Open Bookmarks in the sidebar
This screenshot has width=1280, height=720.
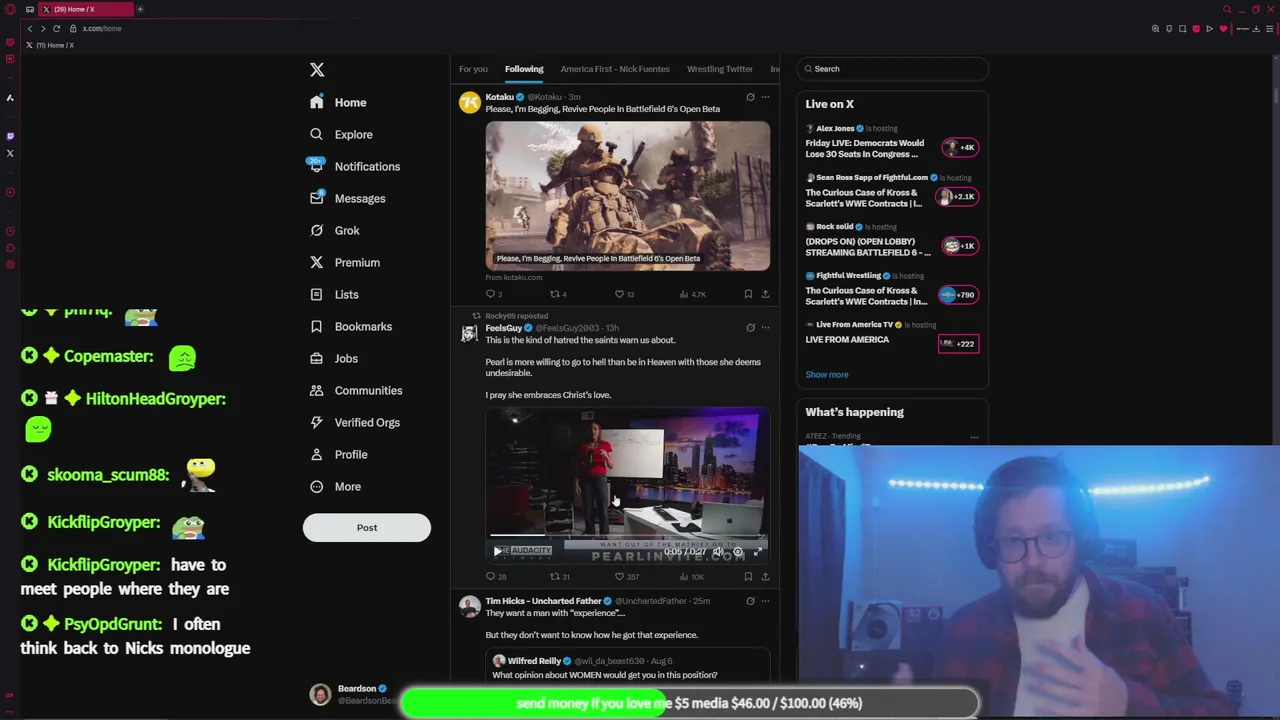[x=351, y=326]
